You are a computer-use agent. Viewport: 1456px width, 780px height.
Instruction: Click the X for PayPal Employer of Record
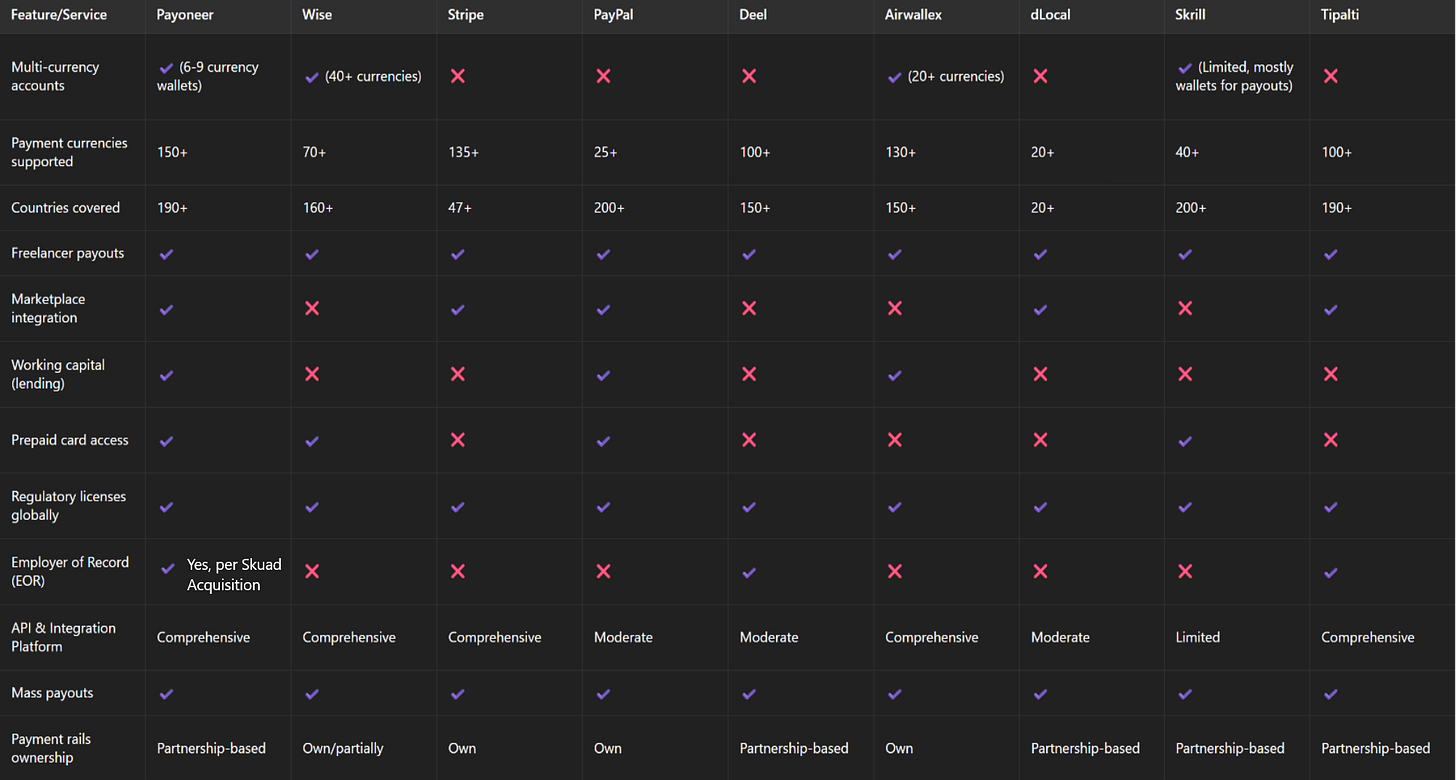[603, 572]
